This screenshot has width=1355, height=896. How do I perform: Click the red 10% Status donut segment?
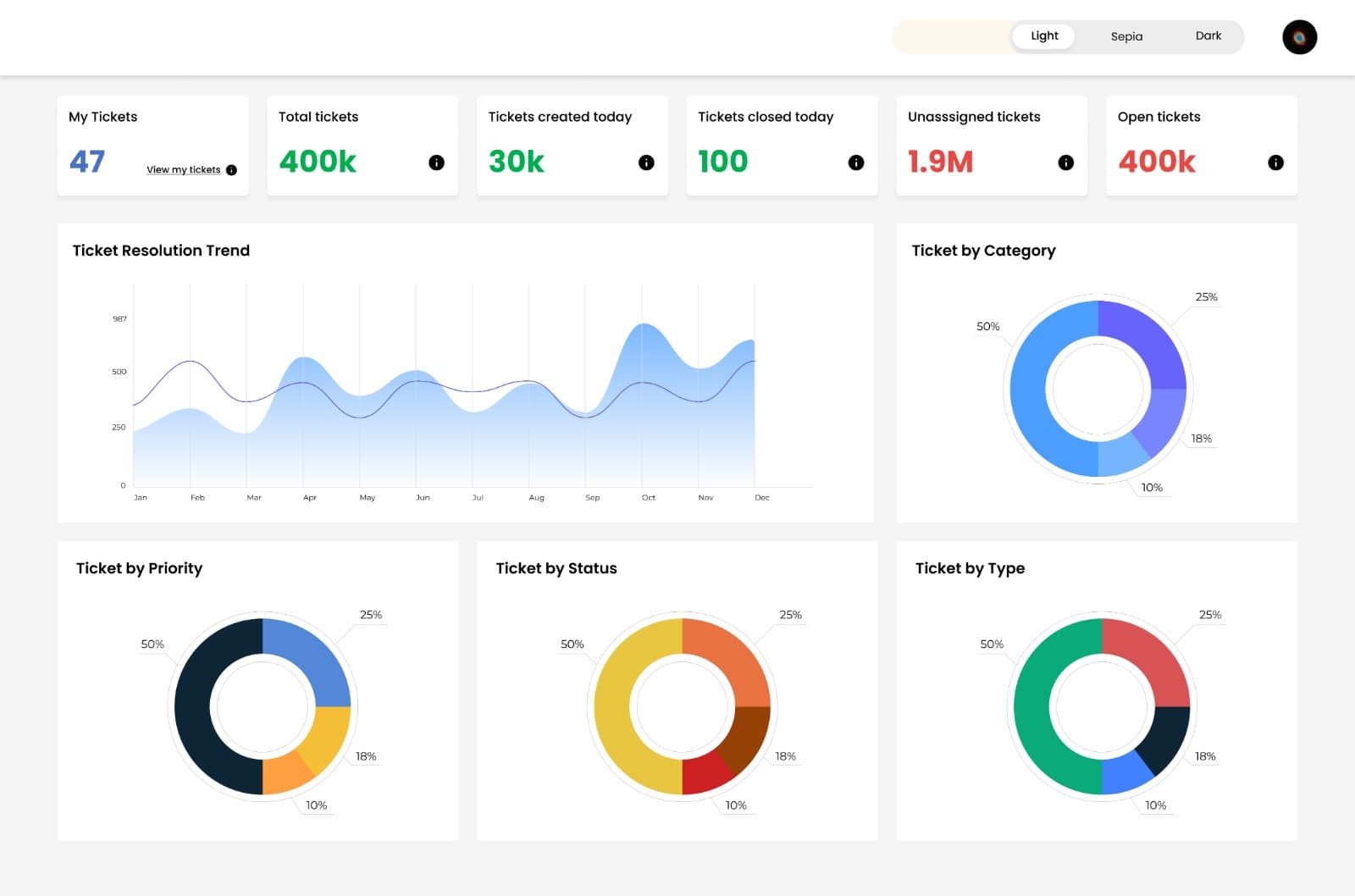tap(703, 774)
